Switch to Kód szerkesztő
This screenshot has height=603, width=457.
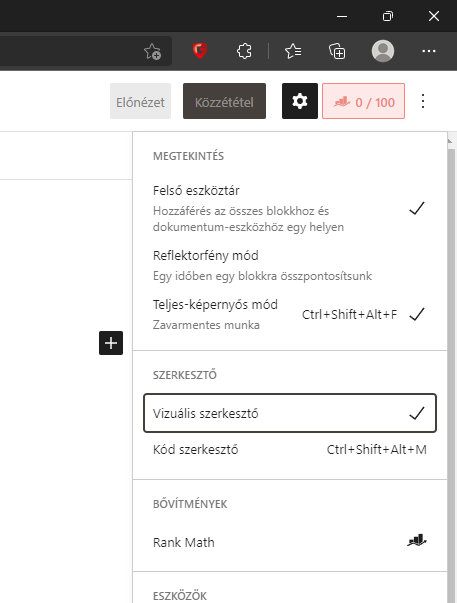pos(290,449)
